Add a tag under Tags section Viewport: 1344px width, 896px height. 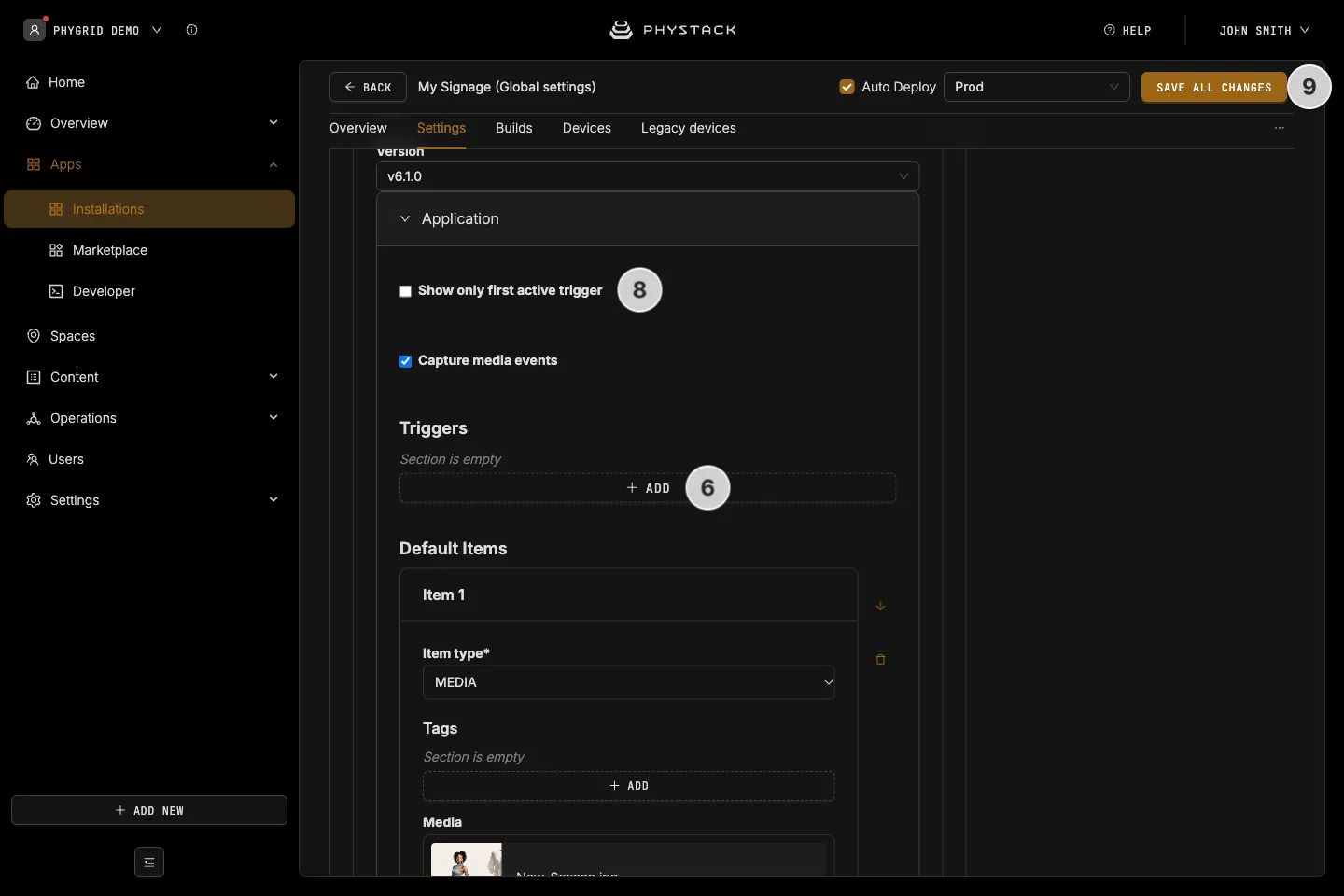pyautogui.click(x=629, y=786)
